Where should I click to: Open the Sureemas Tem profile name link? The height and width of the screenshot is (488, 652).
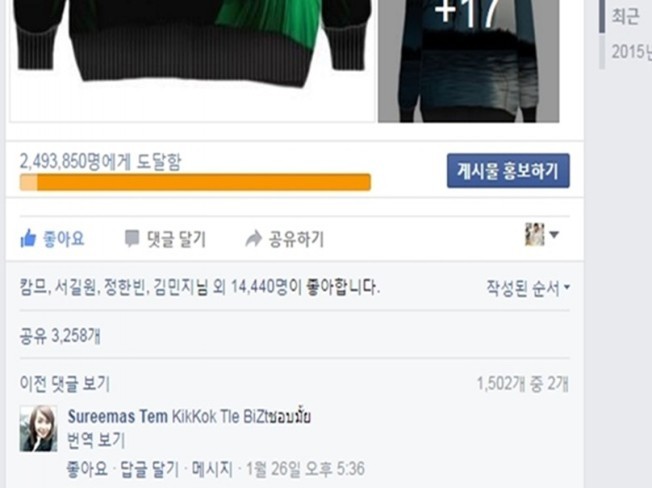pos(118,417)
